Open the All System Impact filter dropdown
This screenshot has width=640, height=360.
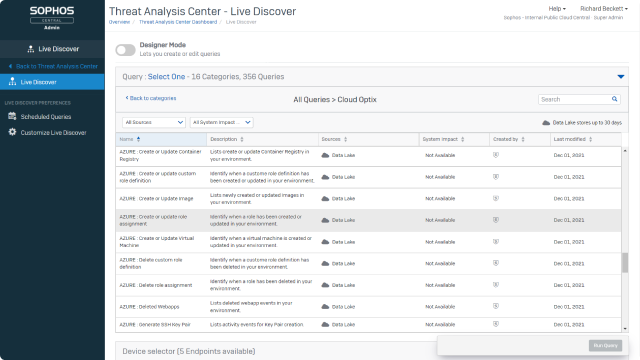coord(222,122)
